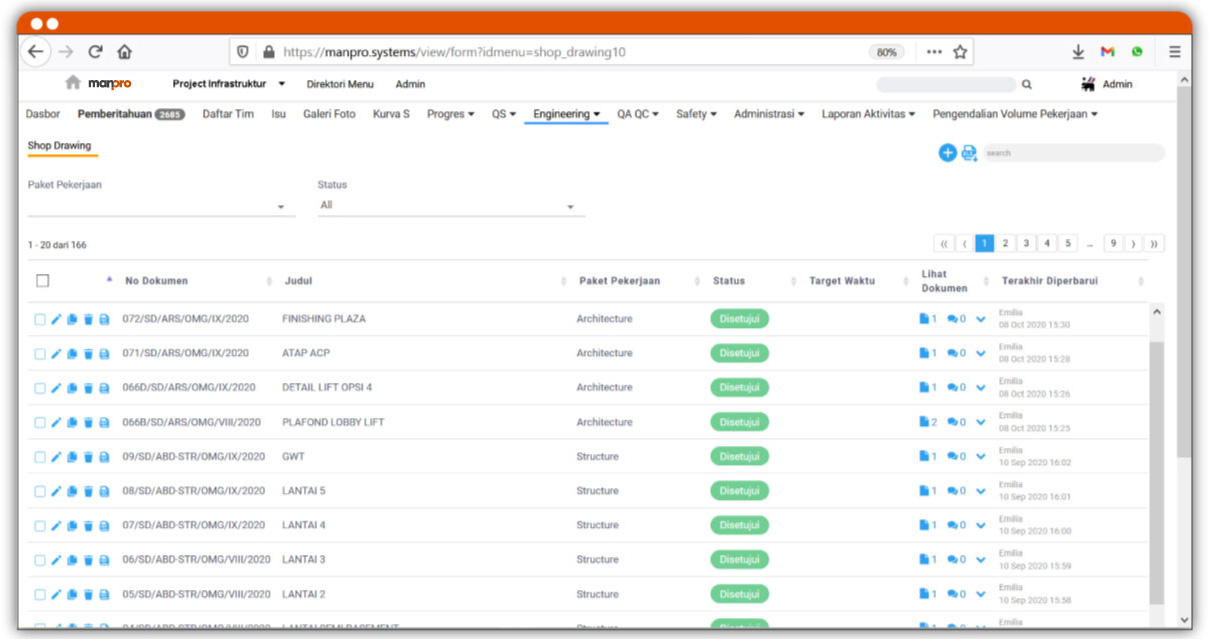The width and height of the screenshot is (1209, 639).
Task: Click the Direktori Menu link
Action: [340, 84]
